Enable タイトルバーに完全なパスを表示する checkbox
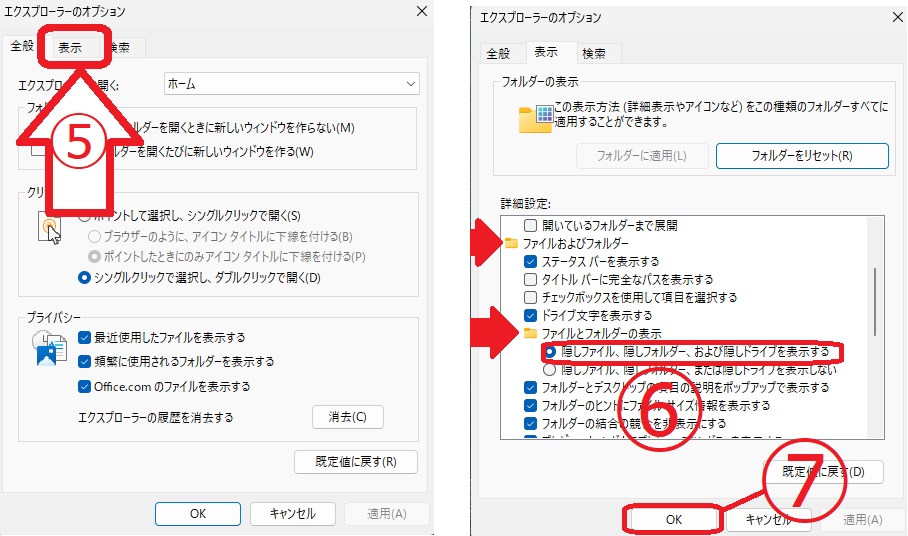Screen dimensions: 908x536 coord(531,279)
